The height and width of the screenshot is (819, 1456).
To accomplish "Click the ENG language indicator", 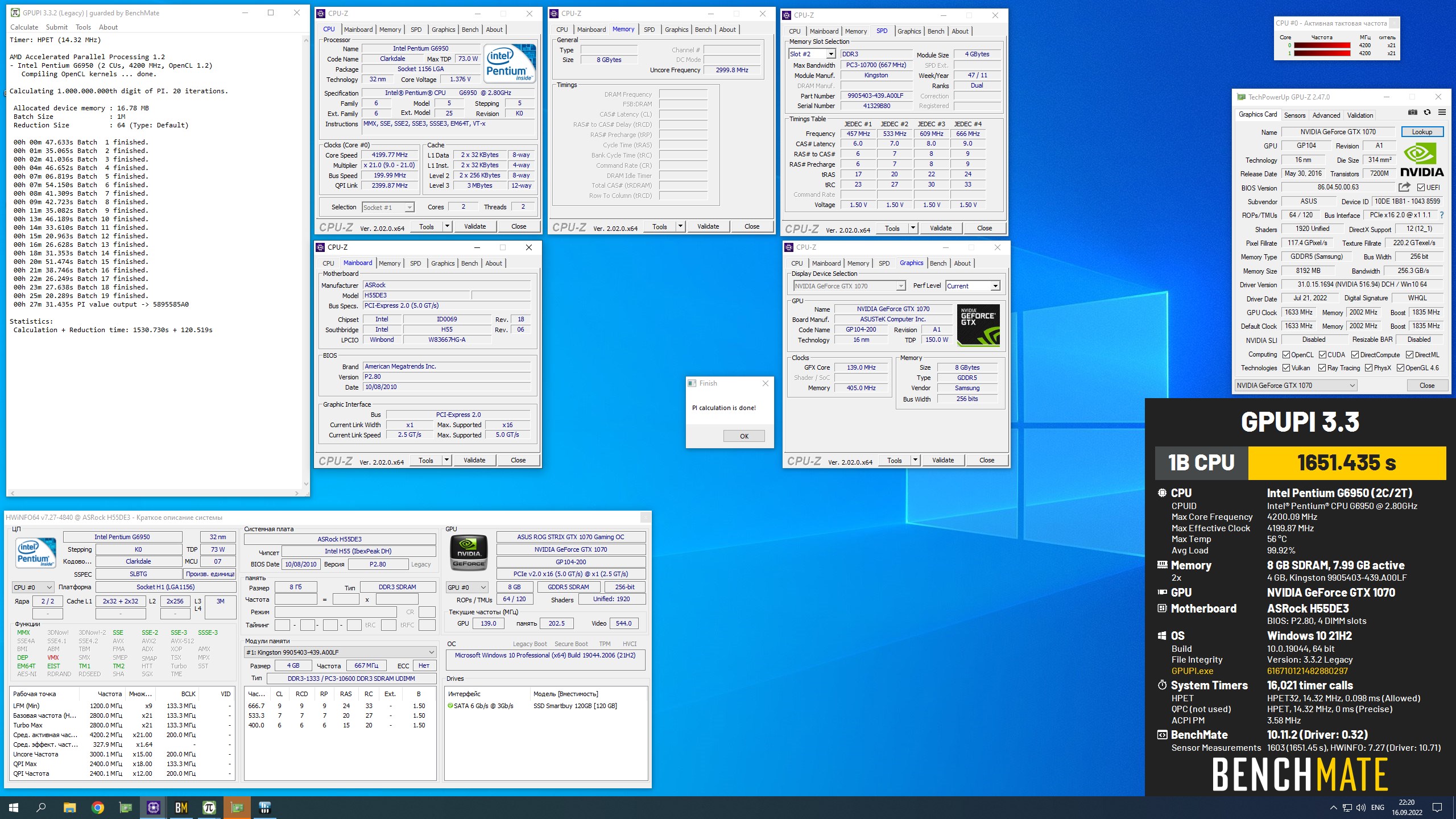I will (x=1378, y=807).
